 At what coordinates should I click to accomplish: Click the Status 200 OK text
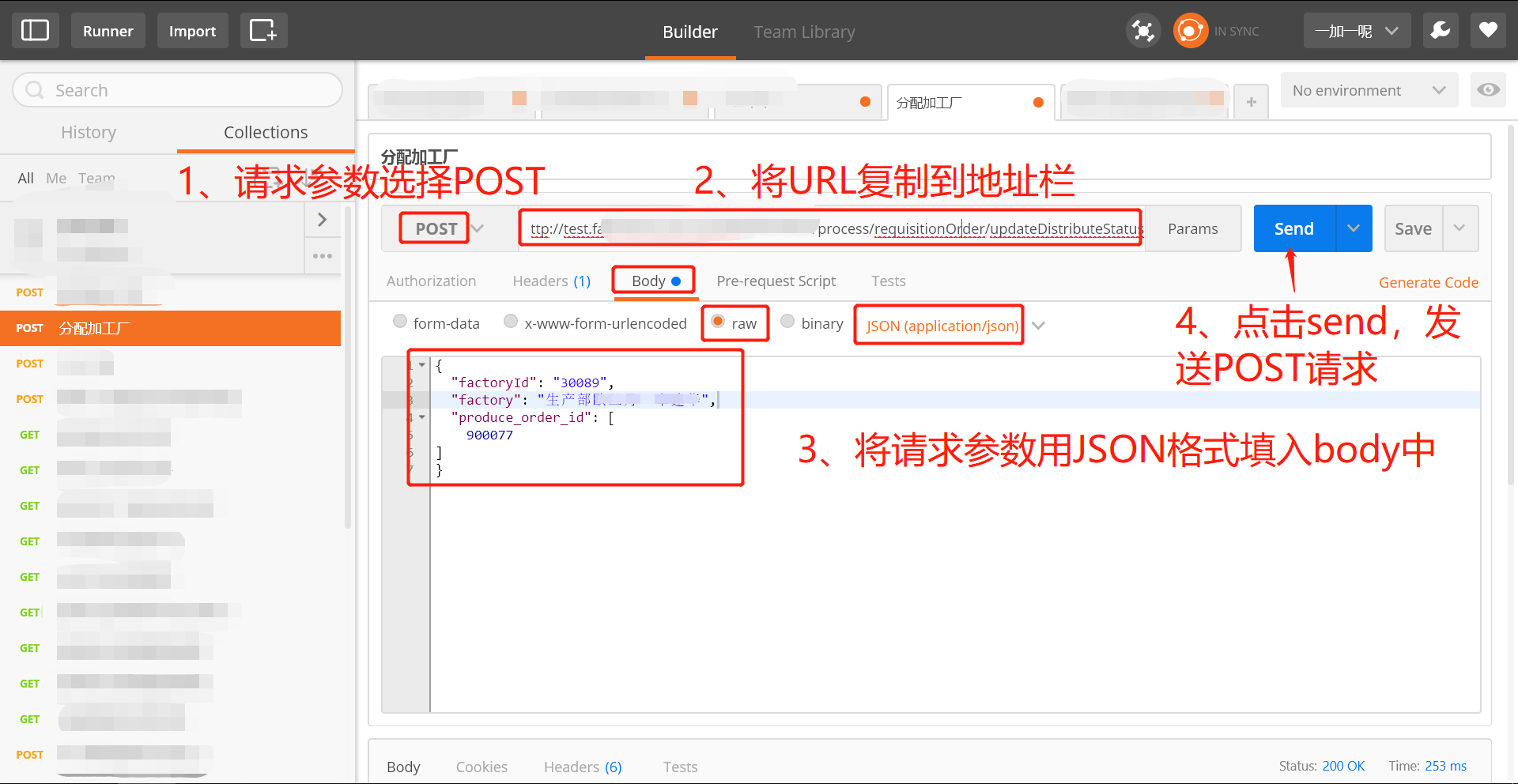pos(1322,766)
